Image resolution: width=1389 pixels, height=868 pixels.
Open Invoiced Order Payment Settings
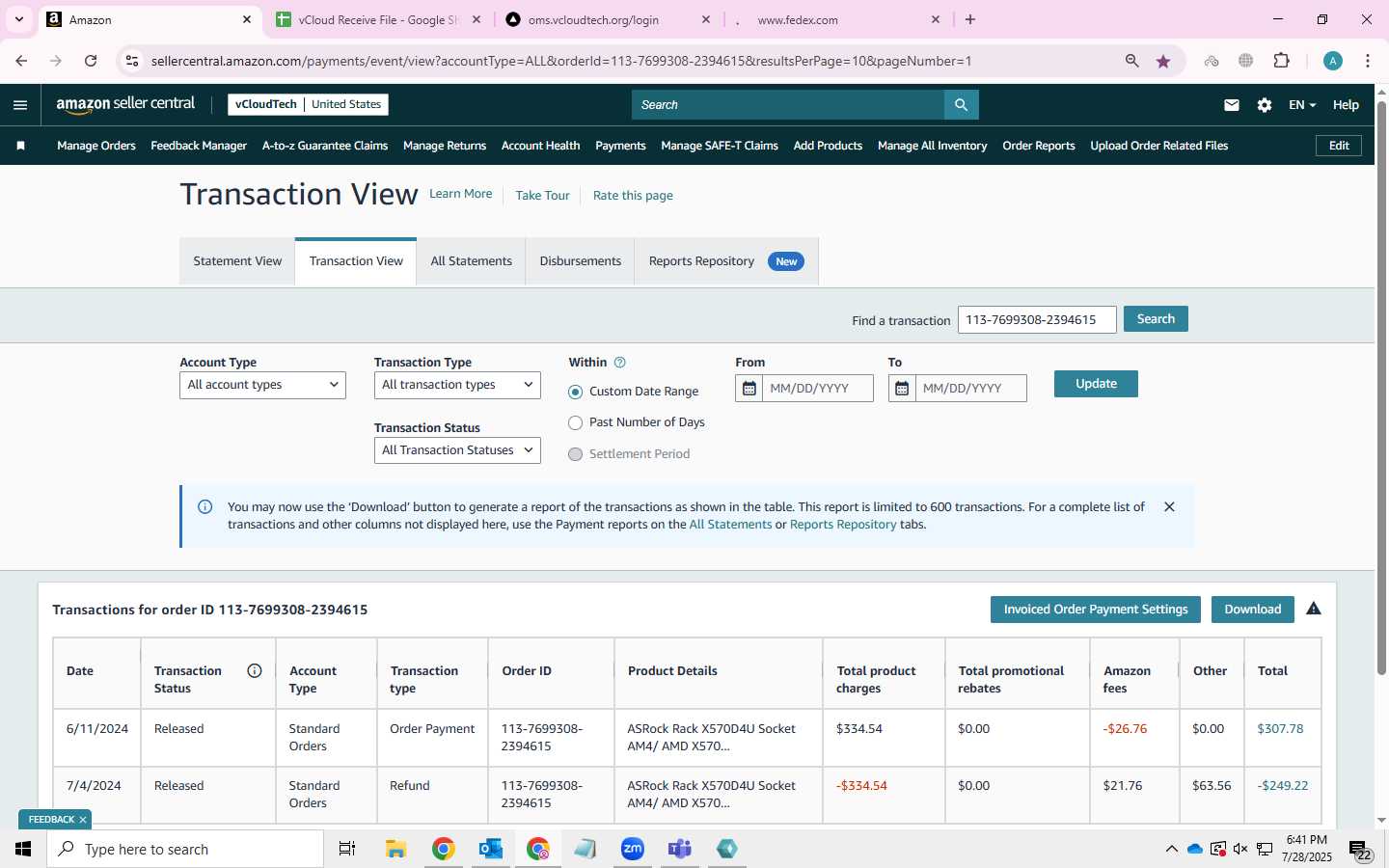click(x=1096, y=610)
